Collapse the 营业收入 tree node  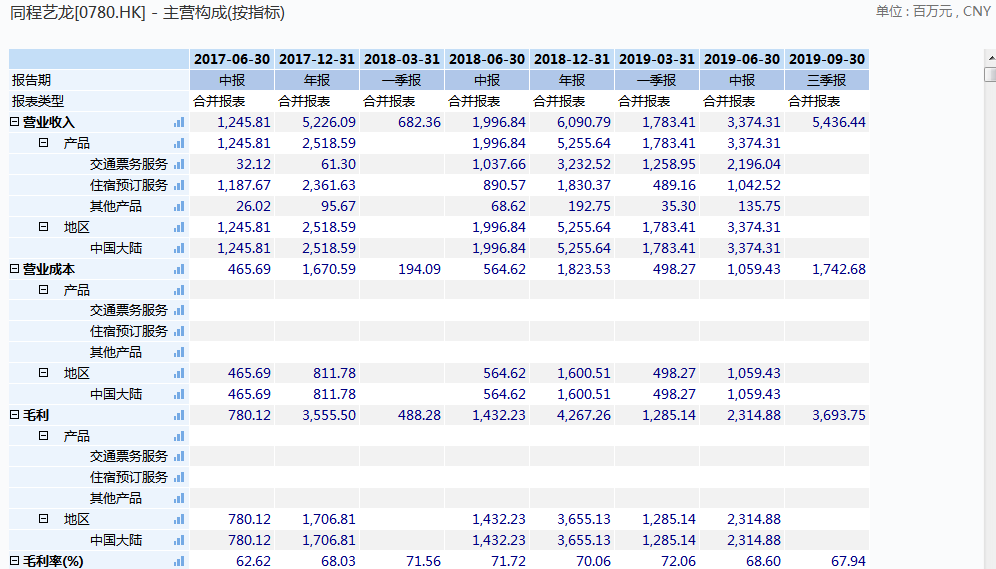pyautogui.click(x=15, y=122)
